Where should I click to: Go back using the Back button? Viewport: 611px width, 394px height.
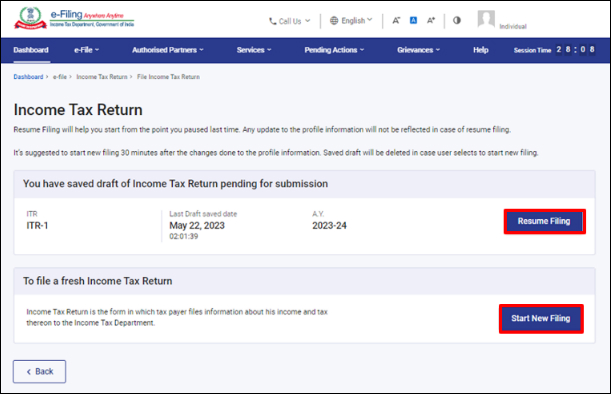39,371
